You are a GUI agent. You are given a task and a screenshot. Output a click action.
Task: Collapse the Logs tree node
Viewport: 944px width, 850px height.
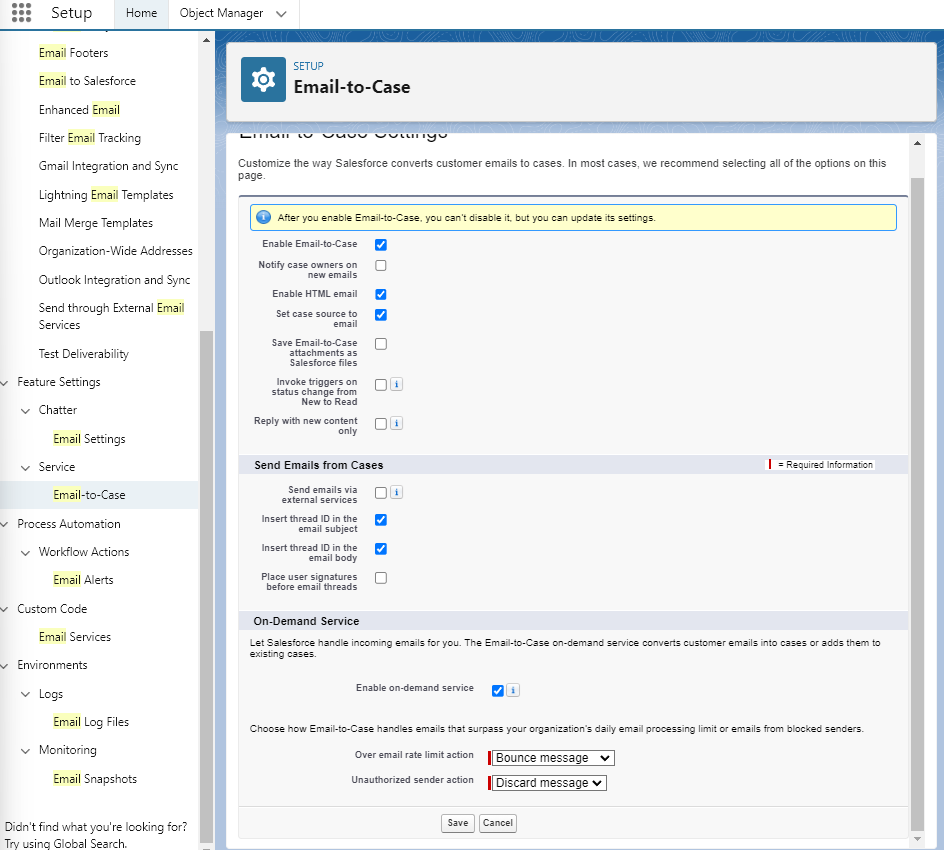tap(25, 694)
